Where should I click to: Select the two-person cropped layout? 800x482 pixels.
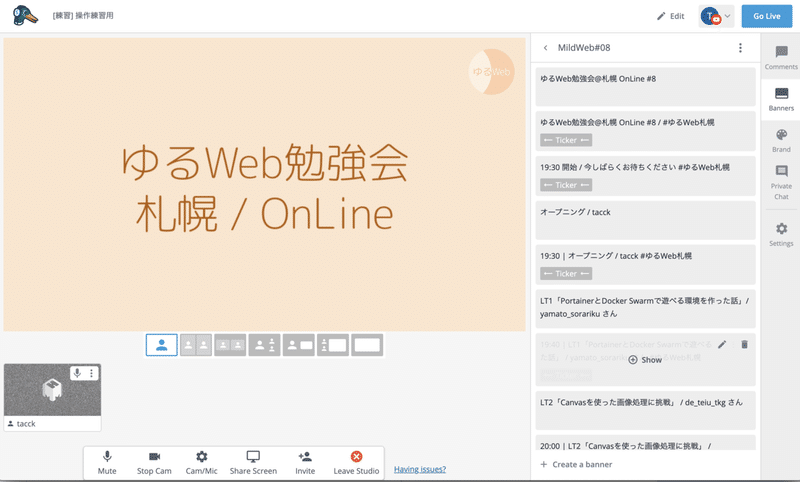pos(196,345)
